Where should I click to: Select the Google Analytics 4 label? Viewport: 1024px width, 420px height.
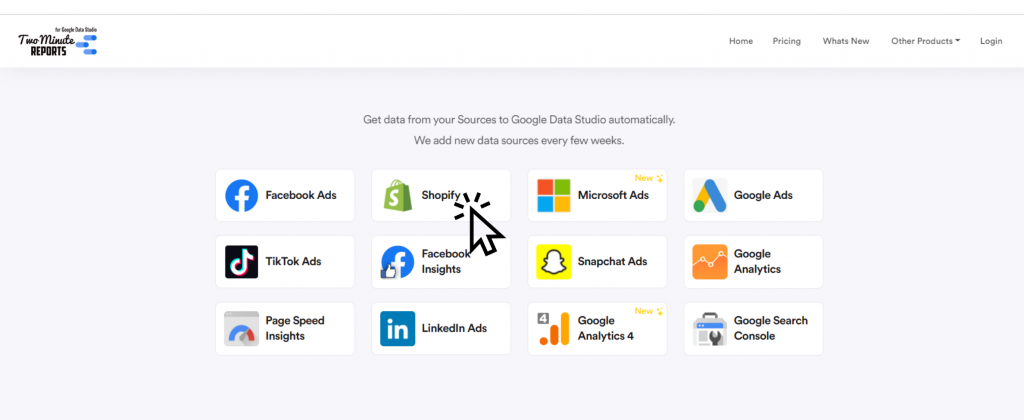click(x=605, y=329)
